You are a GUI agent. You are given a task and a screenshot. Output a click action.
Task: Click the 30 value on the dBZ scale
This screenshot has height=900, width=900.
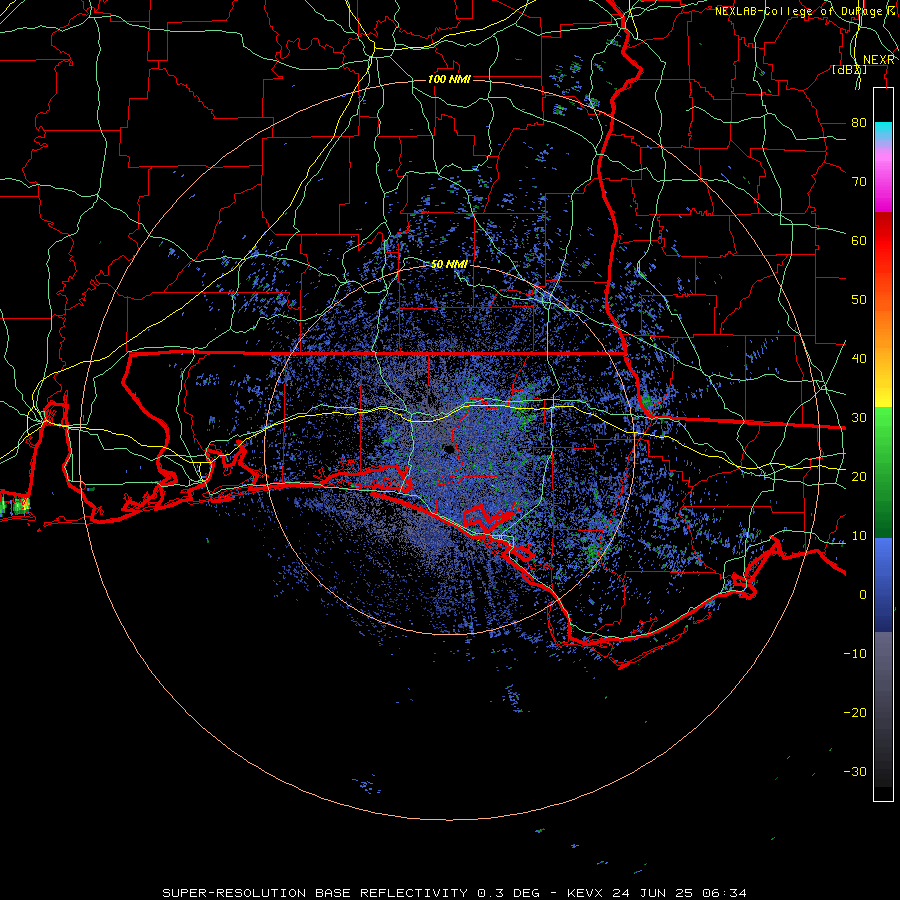point(859,418)
